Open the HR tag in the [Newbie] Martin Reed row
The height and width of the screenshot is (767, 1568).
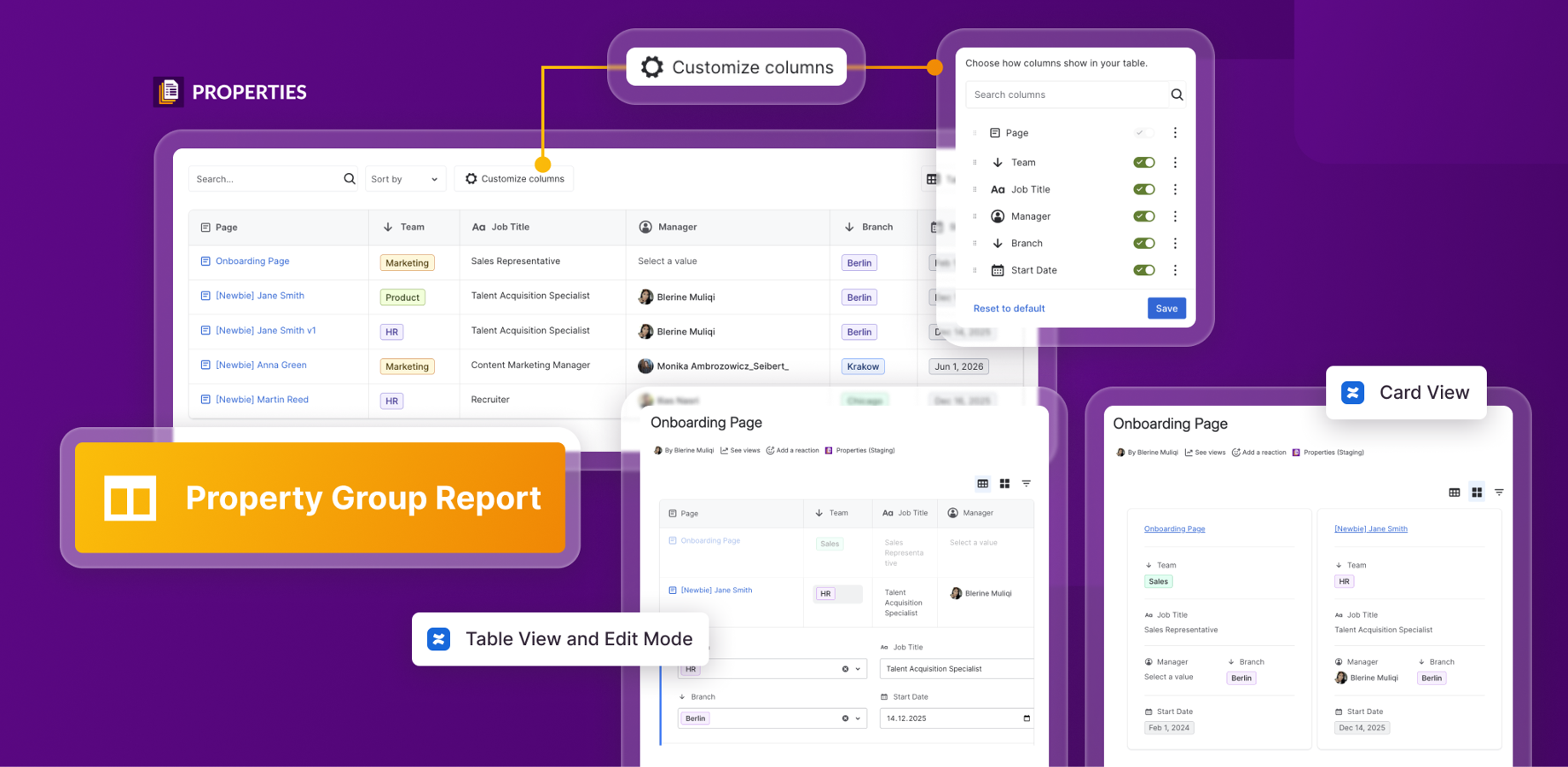click(x=391, y=401)
